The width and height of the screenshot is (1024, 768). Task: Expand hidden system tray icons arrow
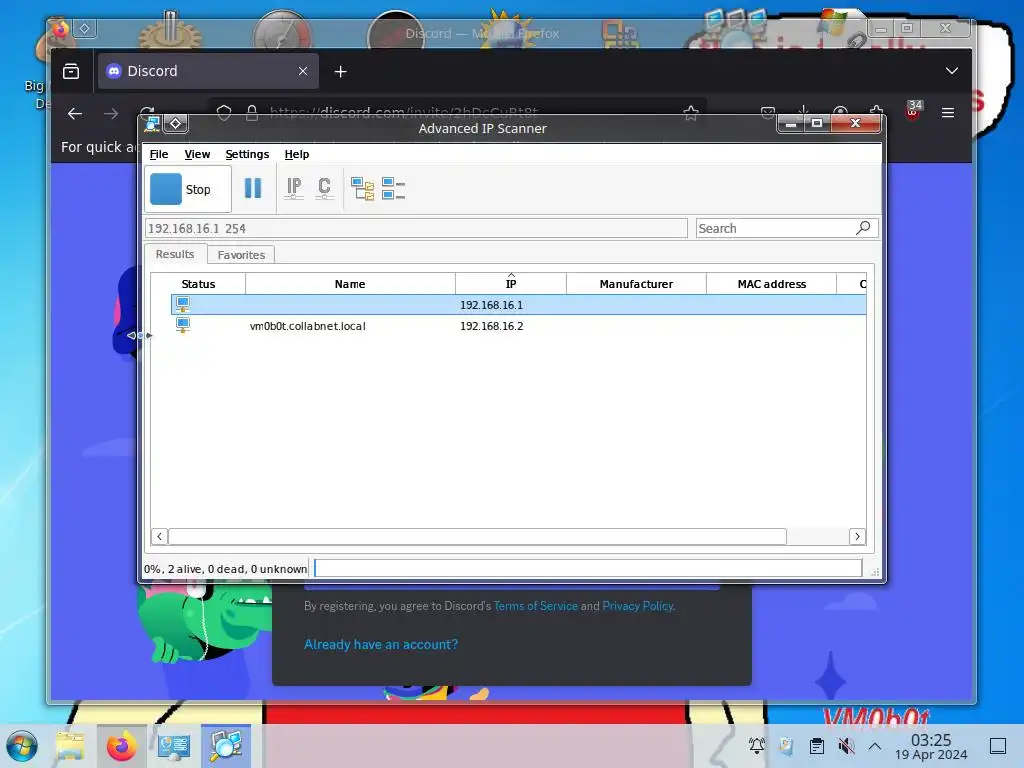(875, 746)
